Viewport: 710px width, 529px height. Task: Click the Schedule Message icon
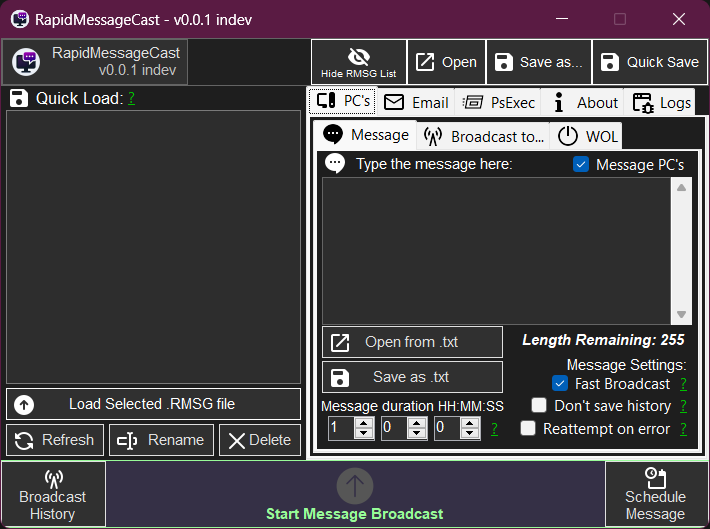(655, 478)
